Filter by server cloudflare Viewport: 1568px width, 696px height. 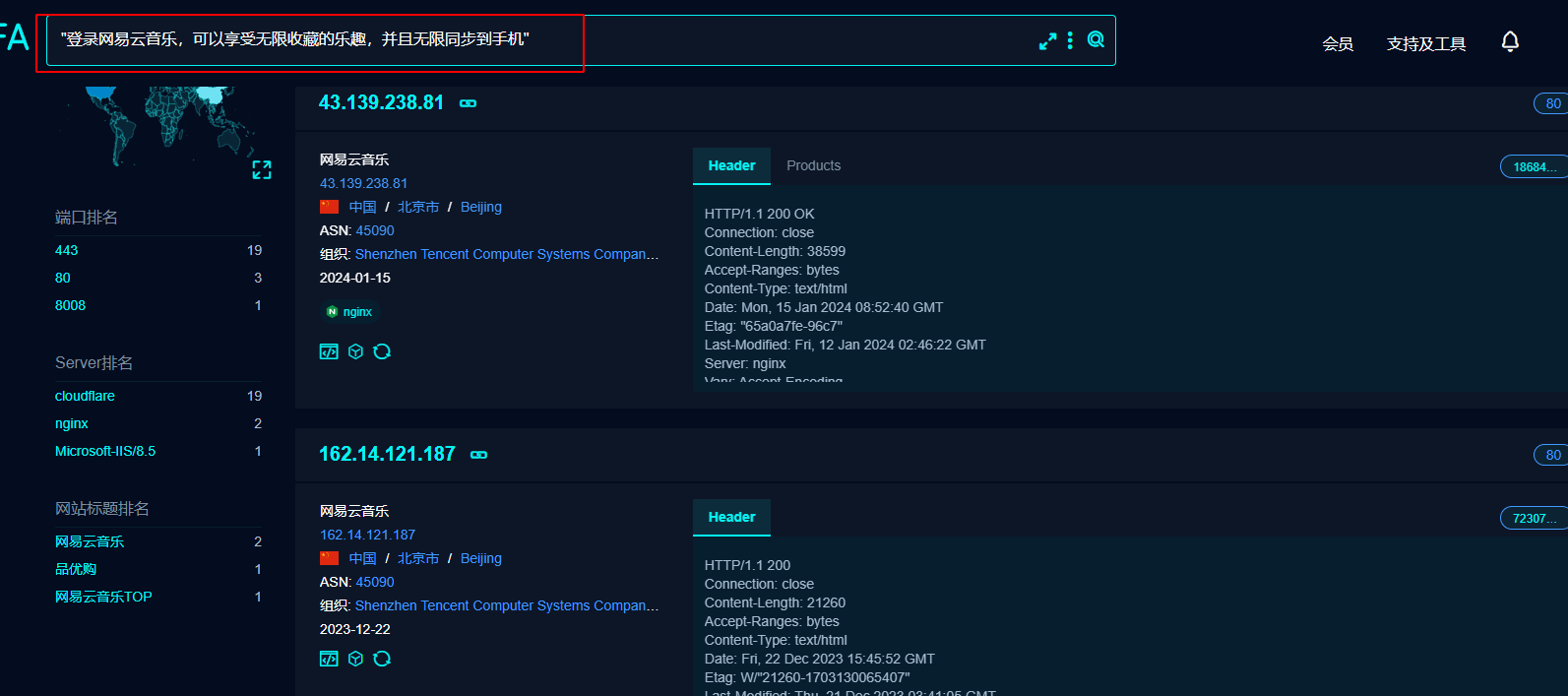[85, 396]
